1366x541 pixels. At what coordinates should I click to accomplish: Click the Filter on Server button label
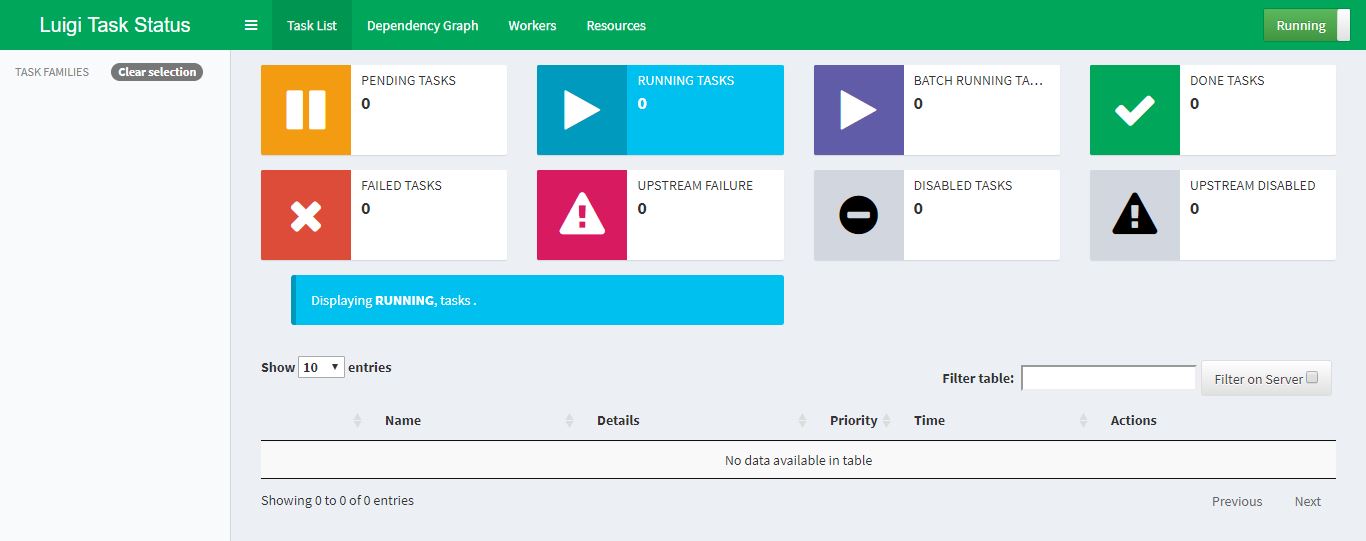(1258, 379)
